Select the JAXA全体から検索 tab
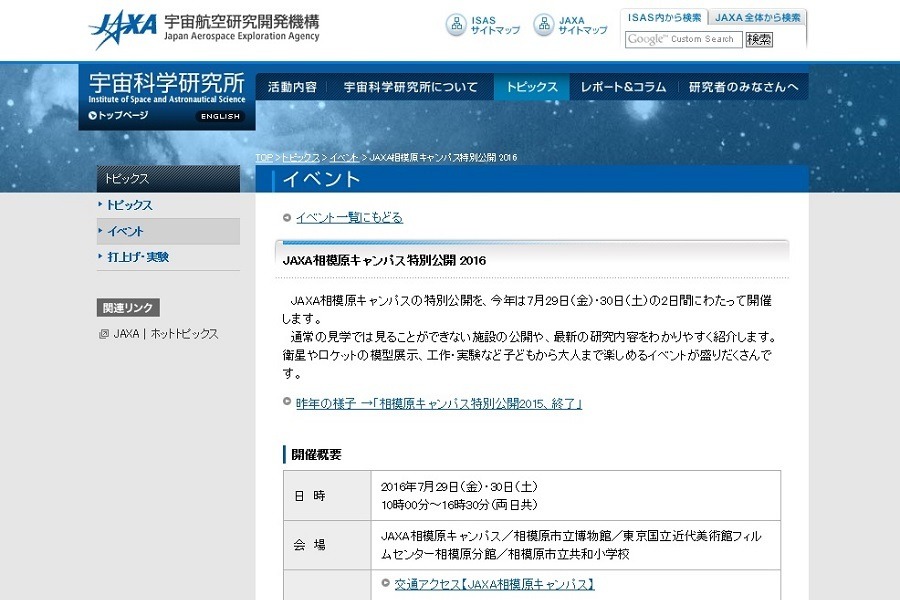900x600 pixels. tap(757, 17)
